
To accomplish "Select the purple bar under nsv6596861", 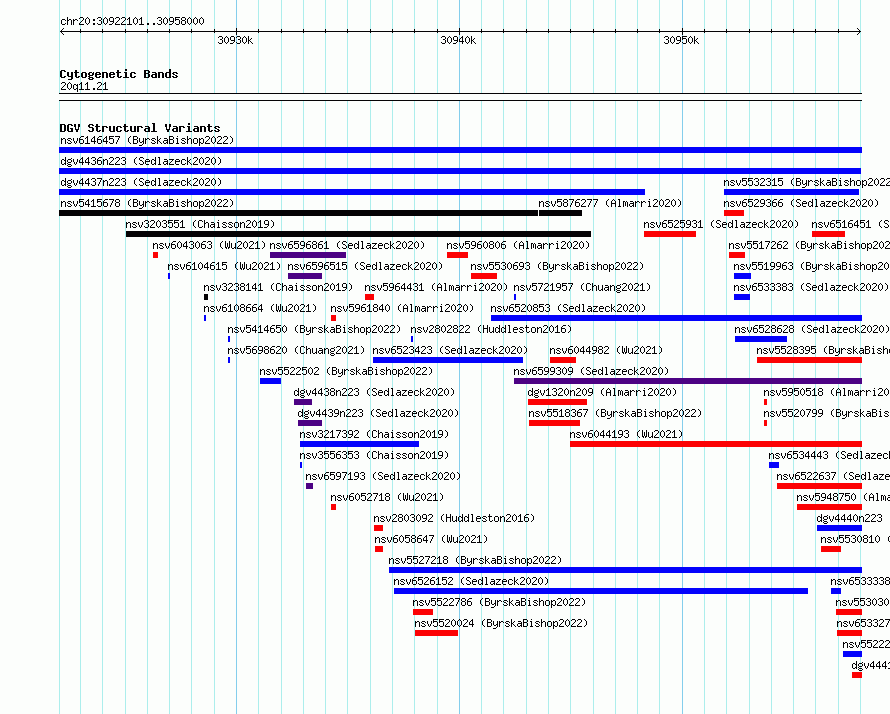I will pyautogui.click(x=308, y=255).
